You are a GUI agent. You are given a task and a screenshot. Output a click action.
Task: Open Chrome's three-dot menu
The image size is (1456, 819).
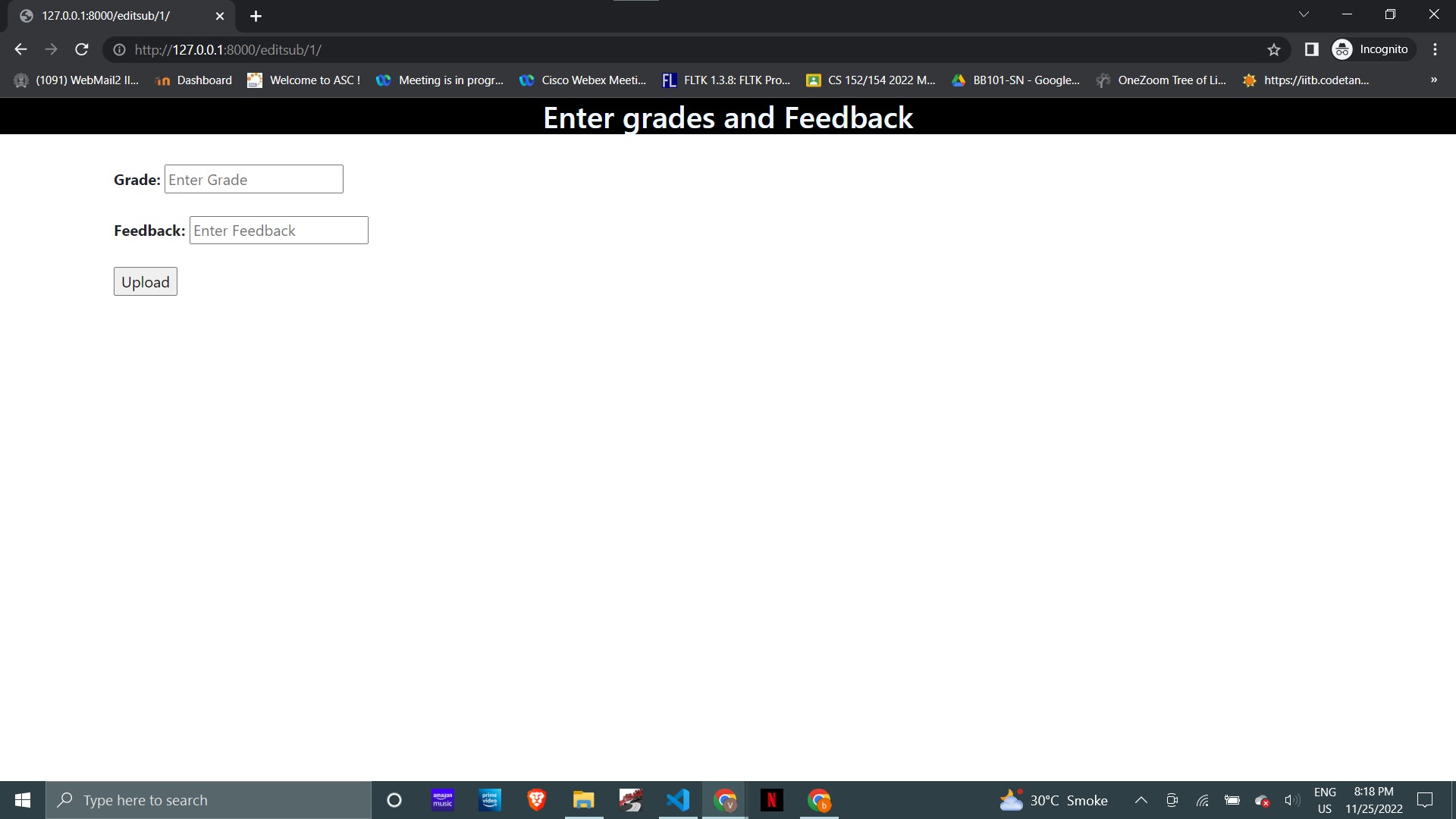pyautogui.click(x=1435, y=49)
